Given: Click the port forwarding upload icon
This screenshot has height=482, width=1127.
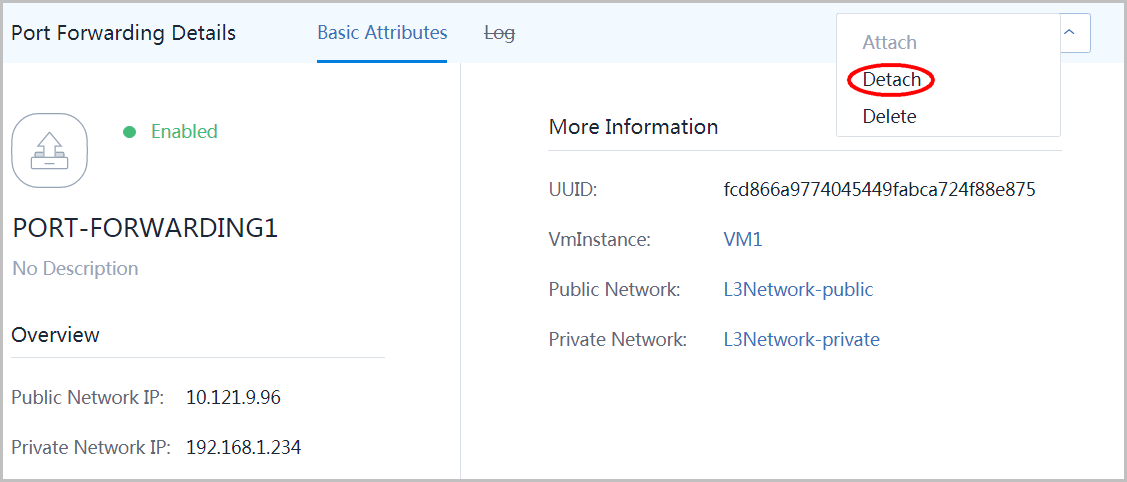Looking at the screenshot, I should pos(50,150).
